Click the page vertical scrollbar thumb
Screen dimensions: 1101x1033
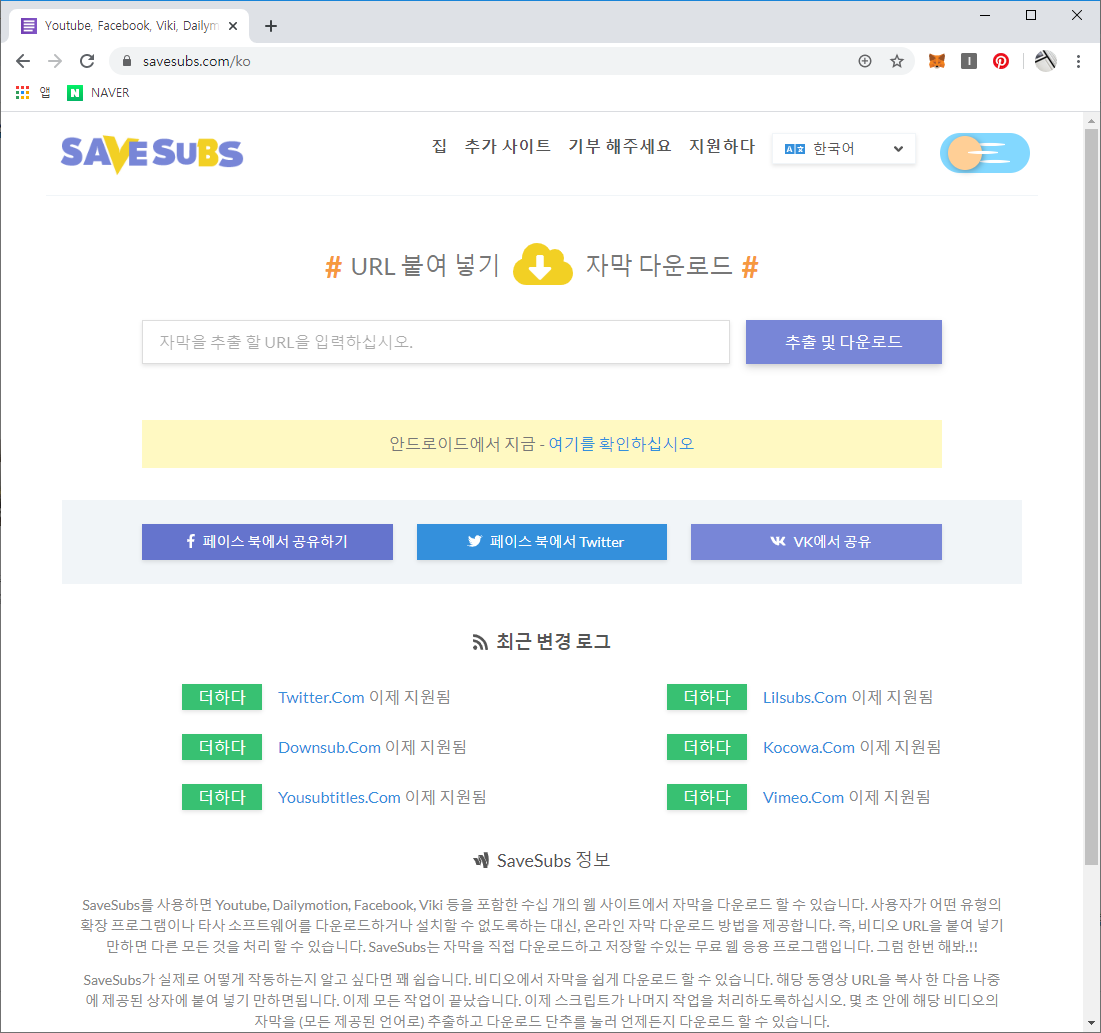click(1091, 496)
